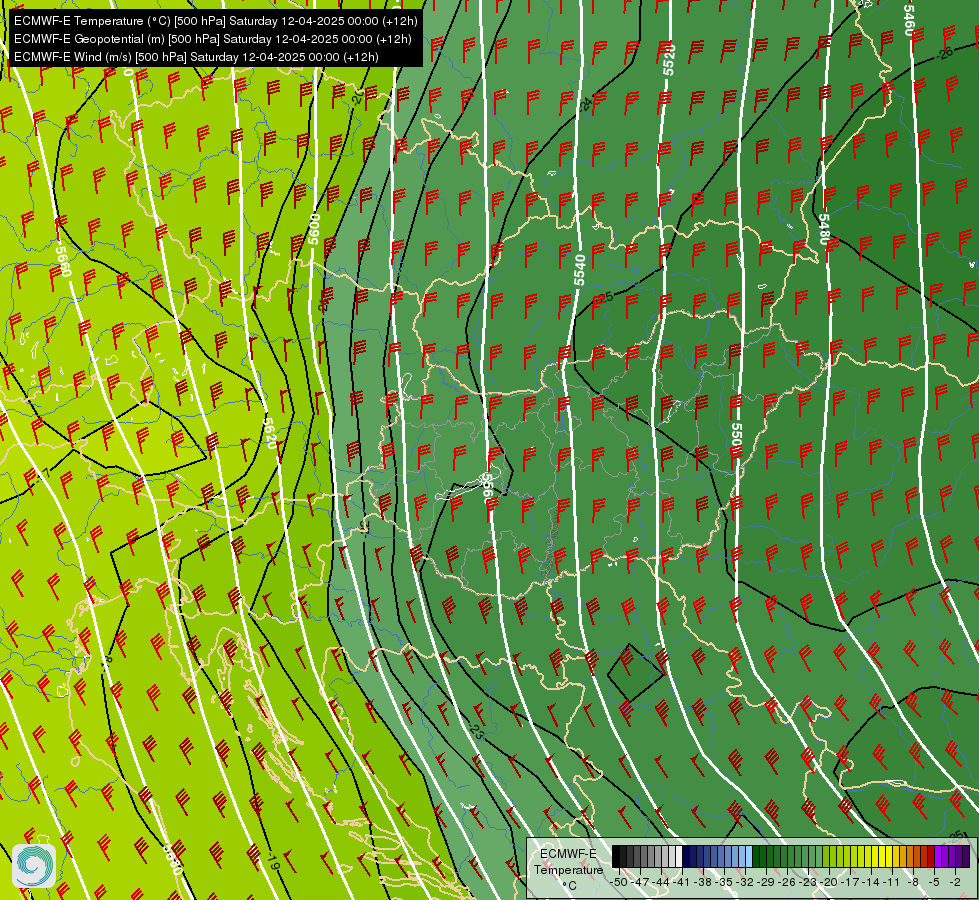Click the 5540 geopotential contour label
Screen dimensions: 979x900
(580, 270)
